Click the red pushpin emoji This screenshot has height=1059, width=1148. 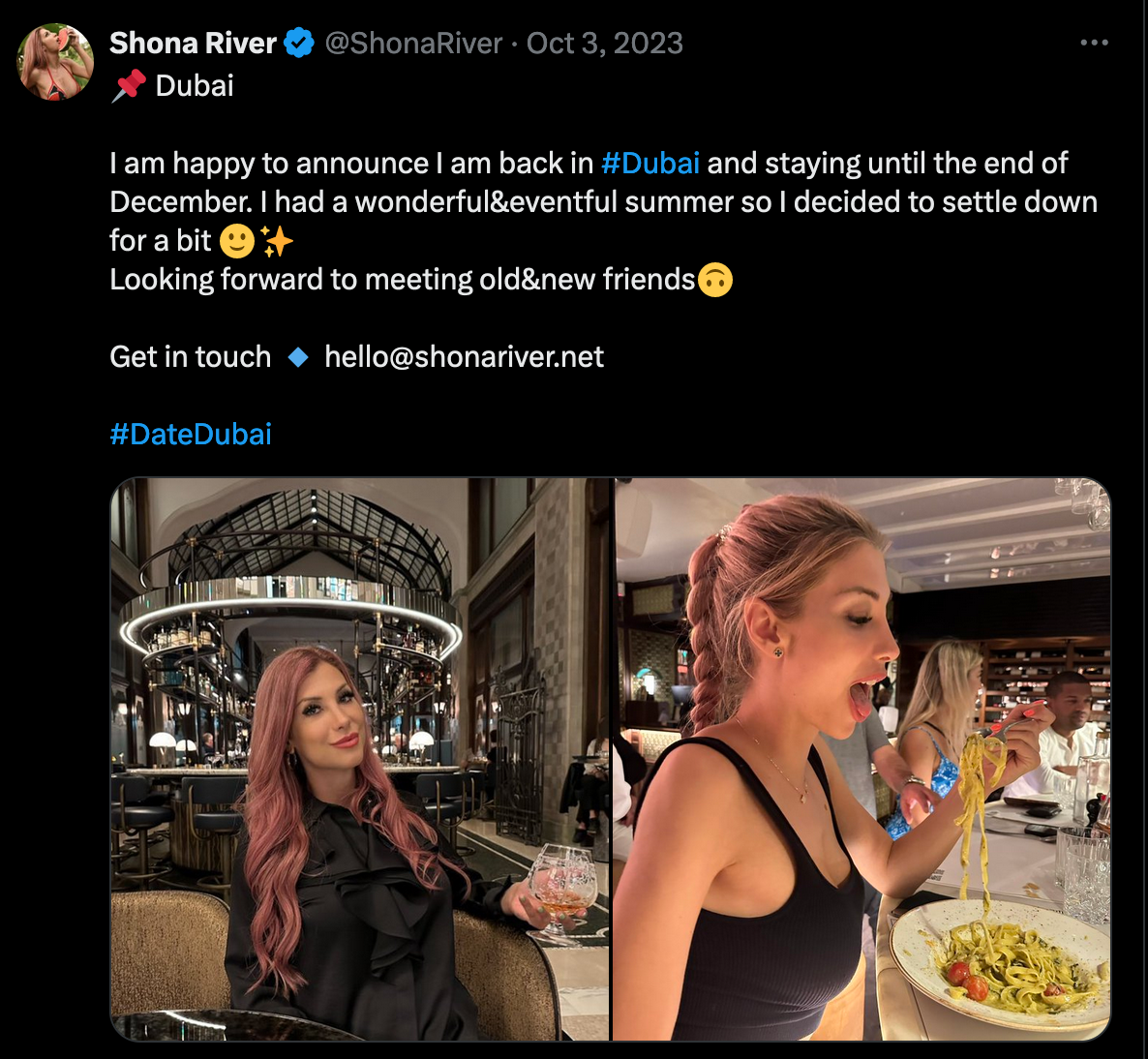(x=129, y=86)
